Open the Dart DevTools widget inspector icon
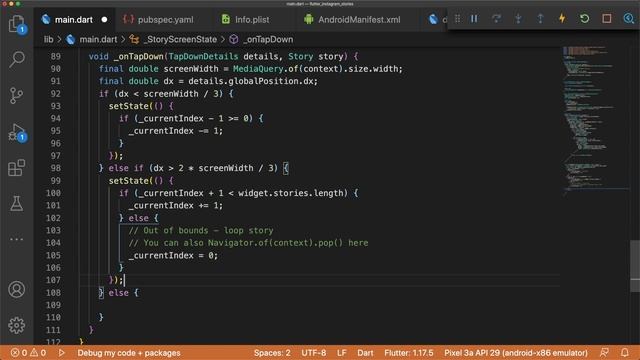The image size is (640, 360). (629, 19)
